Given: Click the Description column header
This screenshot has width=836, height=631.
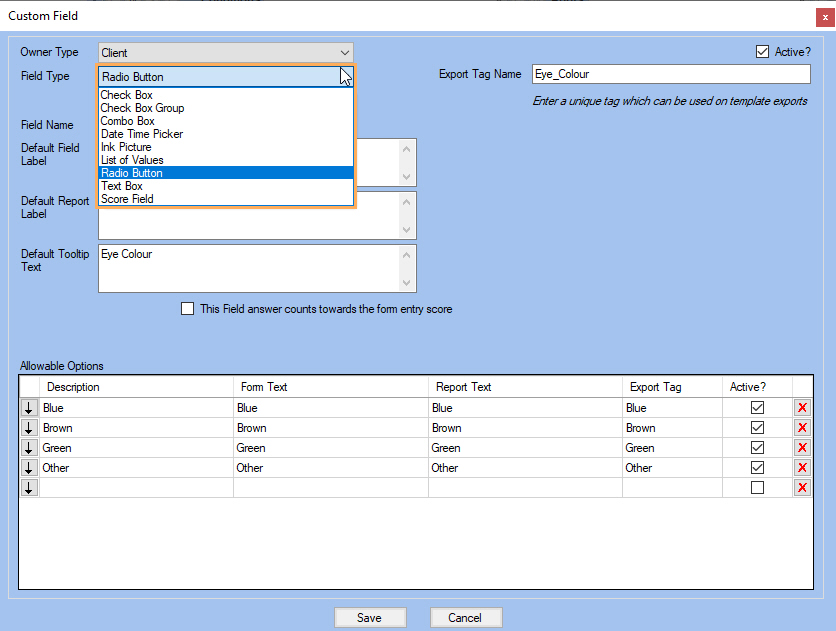Looking at the screenshot, I should [x=136, y=387].
